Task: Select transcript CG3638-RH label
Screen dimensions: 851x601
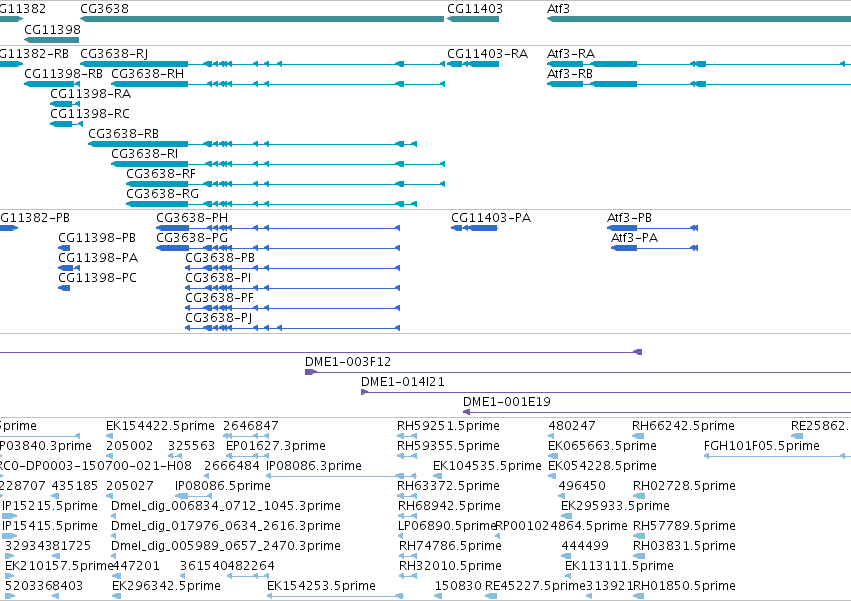Action: (x=148, y=74)
